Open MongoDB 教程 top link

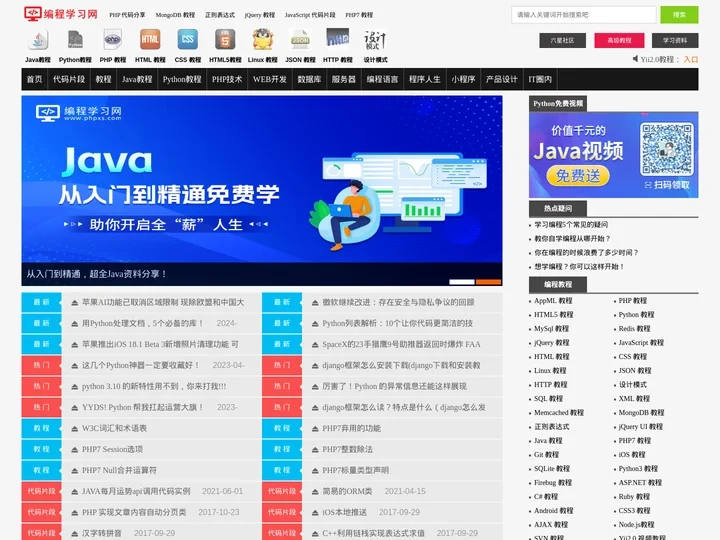175,15
